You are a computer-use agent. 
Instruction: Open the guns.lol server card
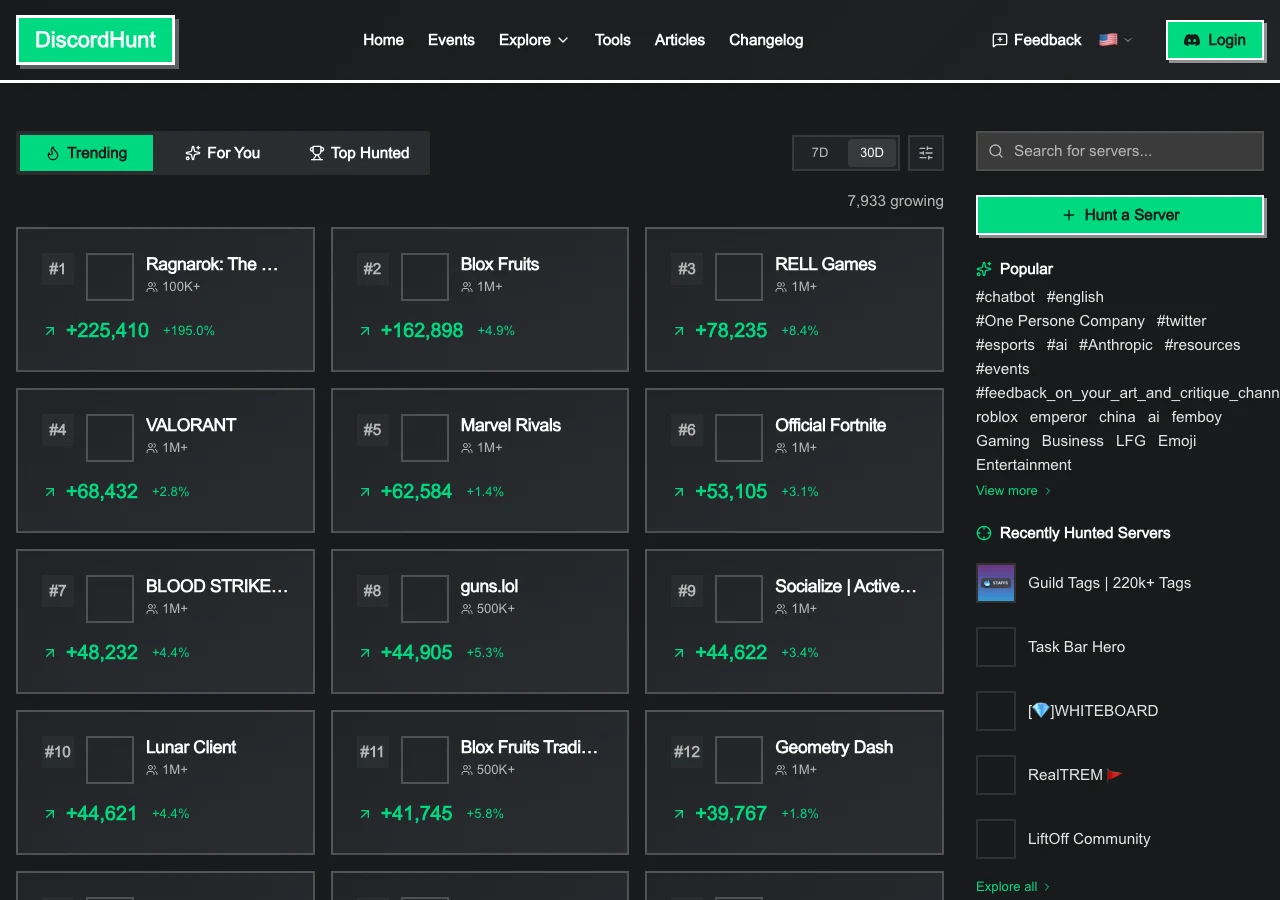click(x=480, y=622)
